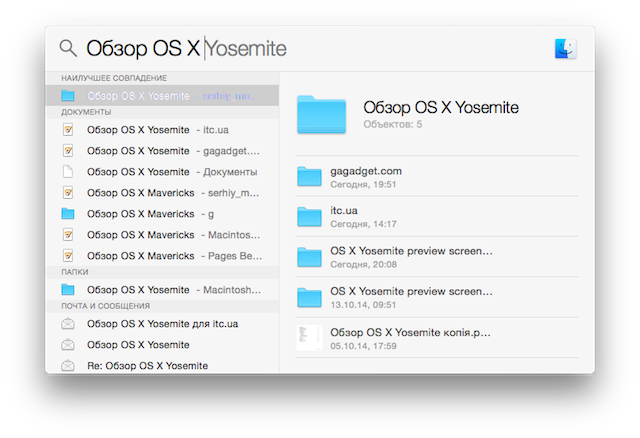Click the Сегодня, 19:51 timestamp
The image size is (640, 438).
pyautogui.click(x=363, y=185)
